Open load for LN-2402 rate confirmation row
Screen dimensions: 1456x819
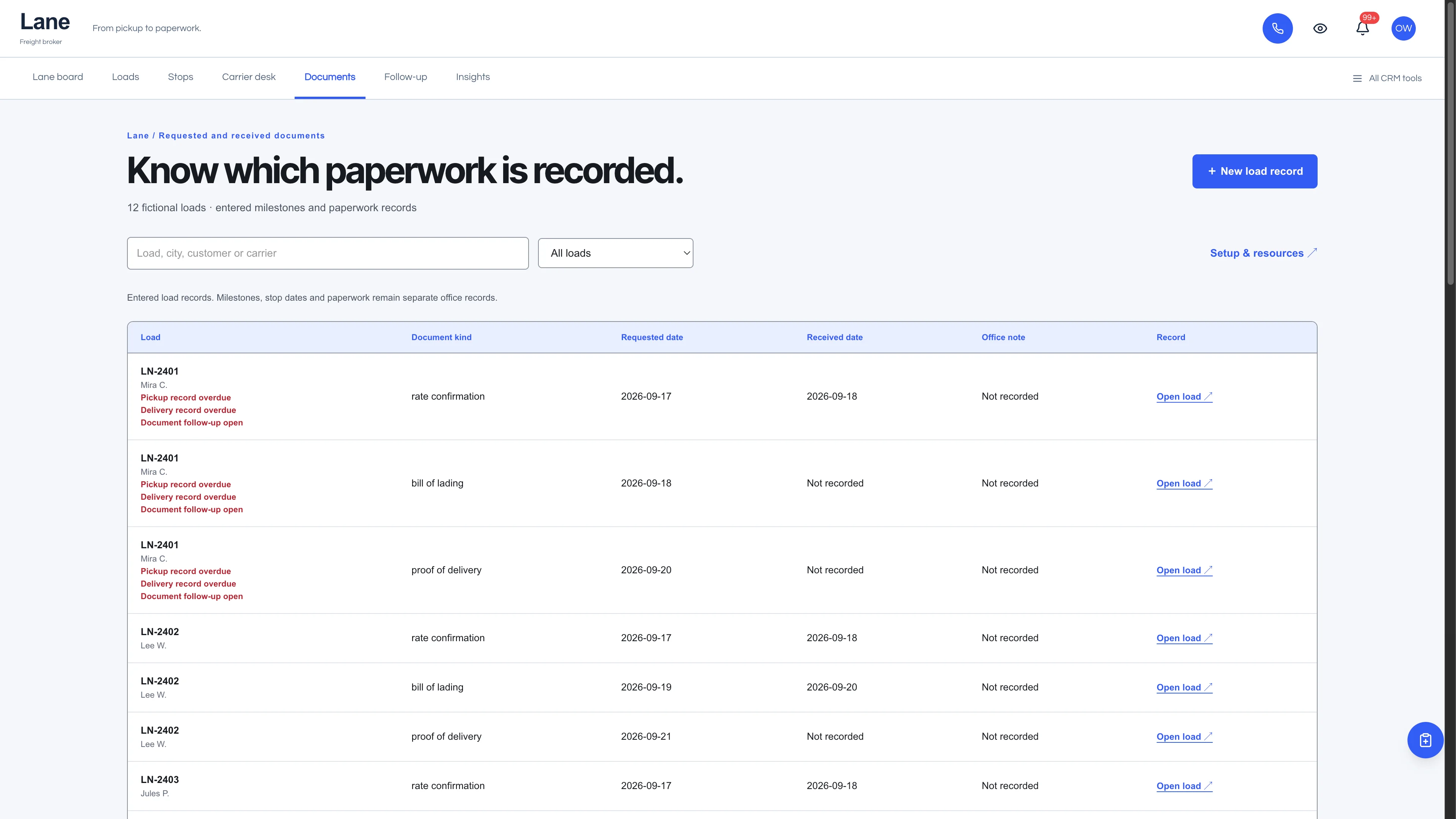(1184, 638)
